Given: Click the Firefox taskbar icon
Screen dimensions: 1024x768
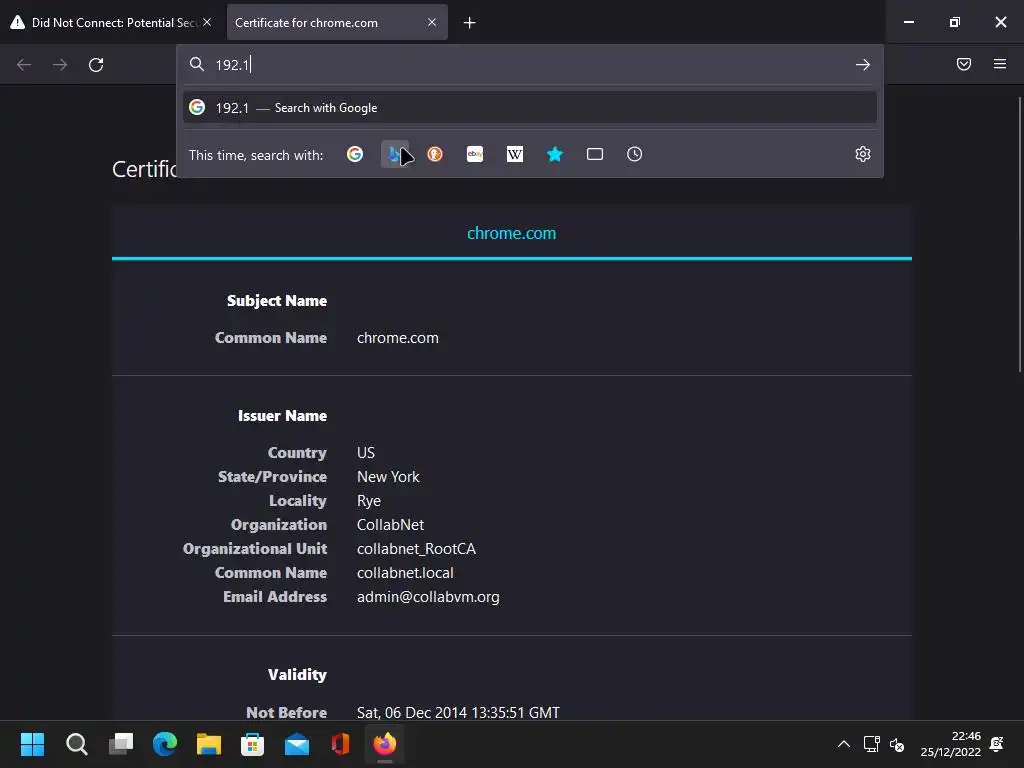Looking at the screenshot, I should click(x=385, y=744).
